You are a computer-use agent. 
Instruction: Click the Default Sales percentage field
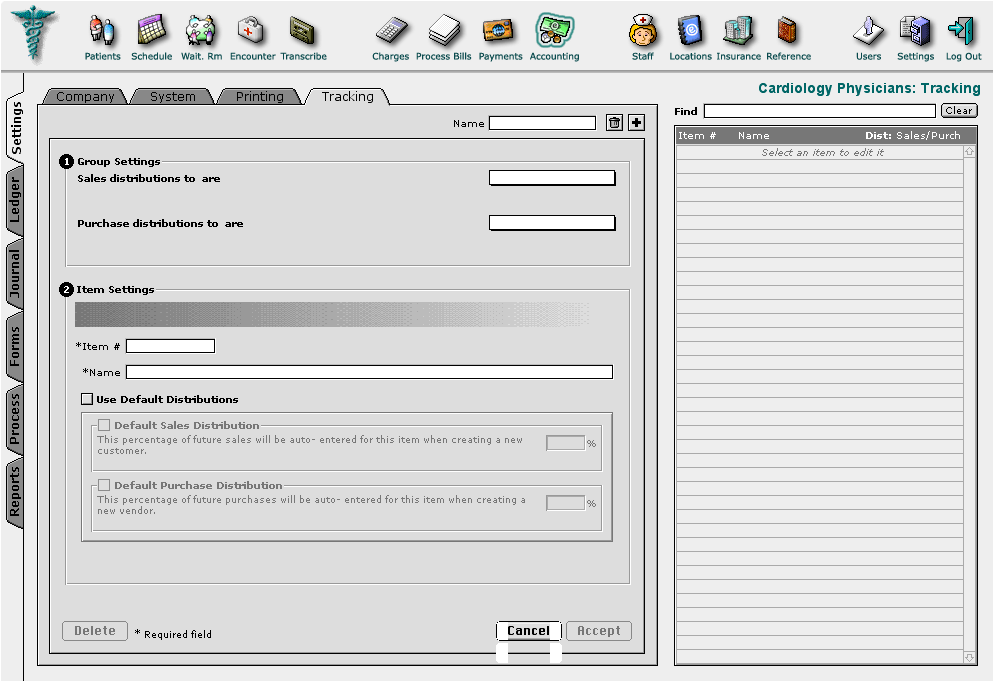[x=566, y=443]
